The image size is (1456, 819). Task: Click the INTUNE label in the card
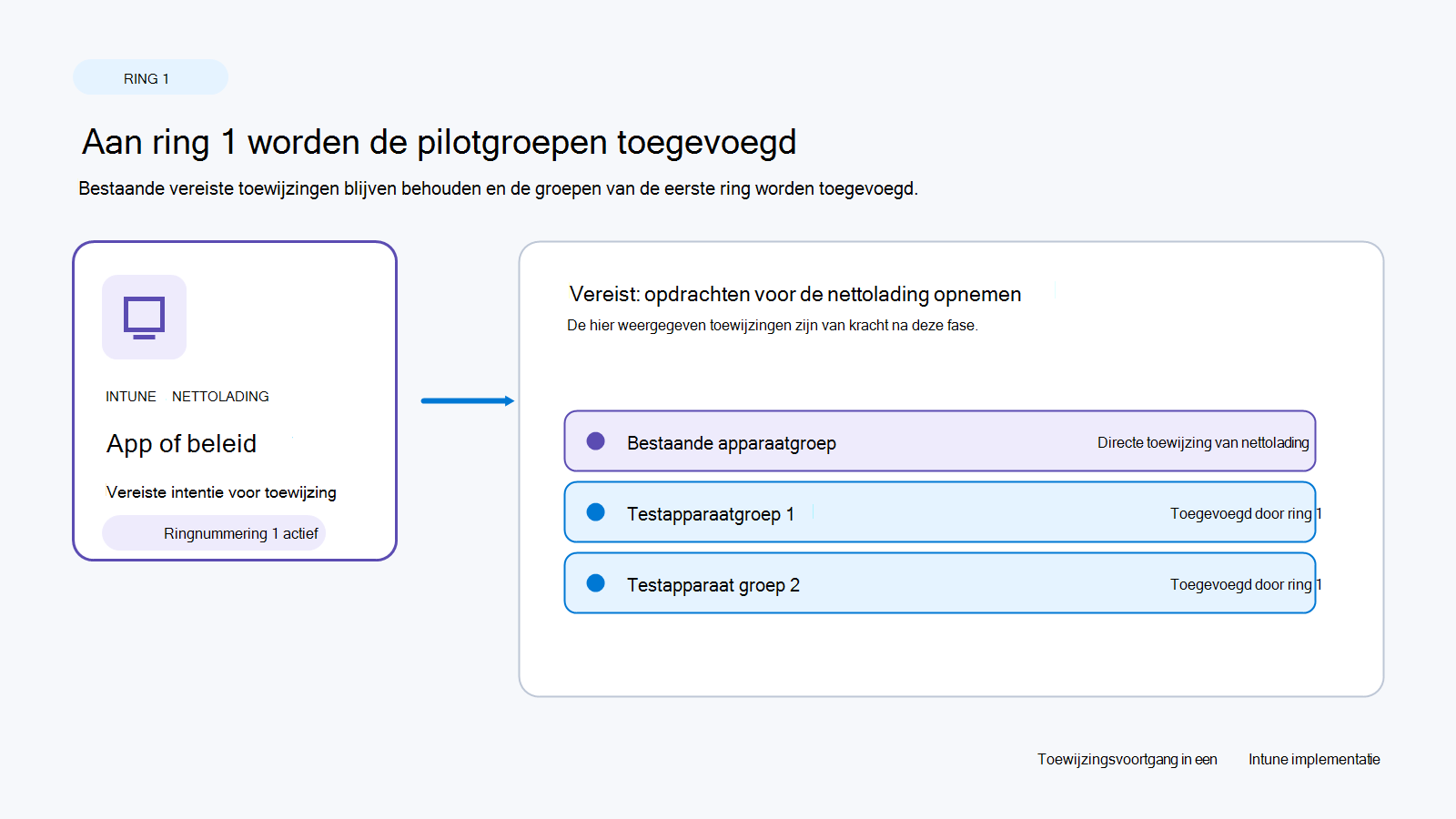pos(131,397)
